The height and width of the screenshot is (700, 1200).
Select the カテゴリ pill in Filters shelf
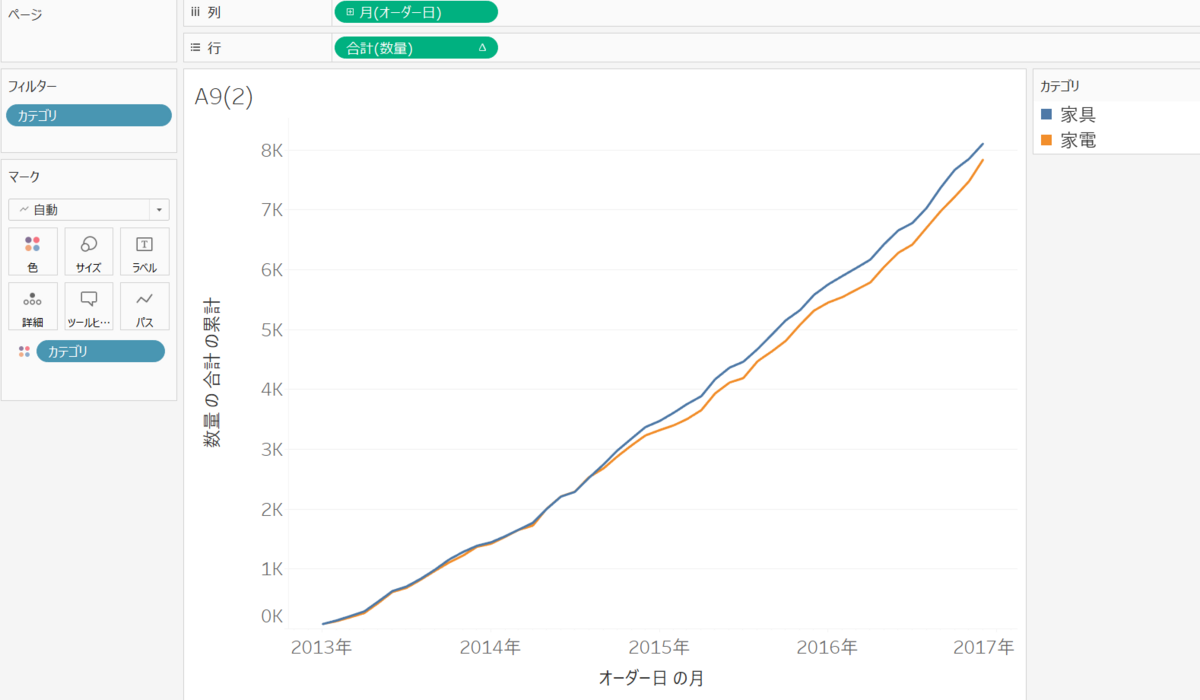pyautogui.click(x=89, y=115)
